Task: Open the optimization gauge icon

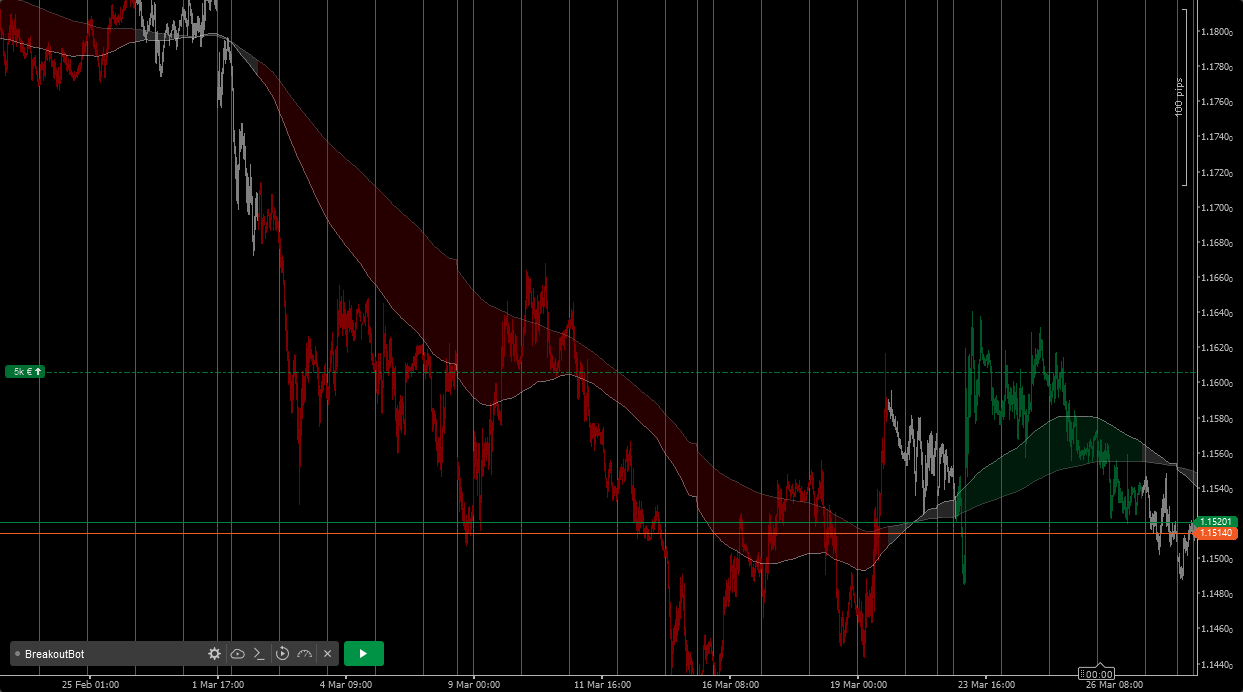Action: tap(305, 654)
